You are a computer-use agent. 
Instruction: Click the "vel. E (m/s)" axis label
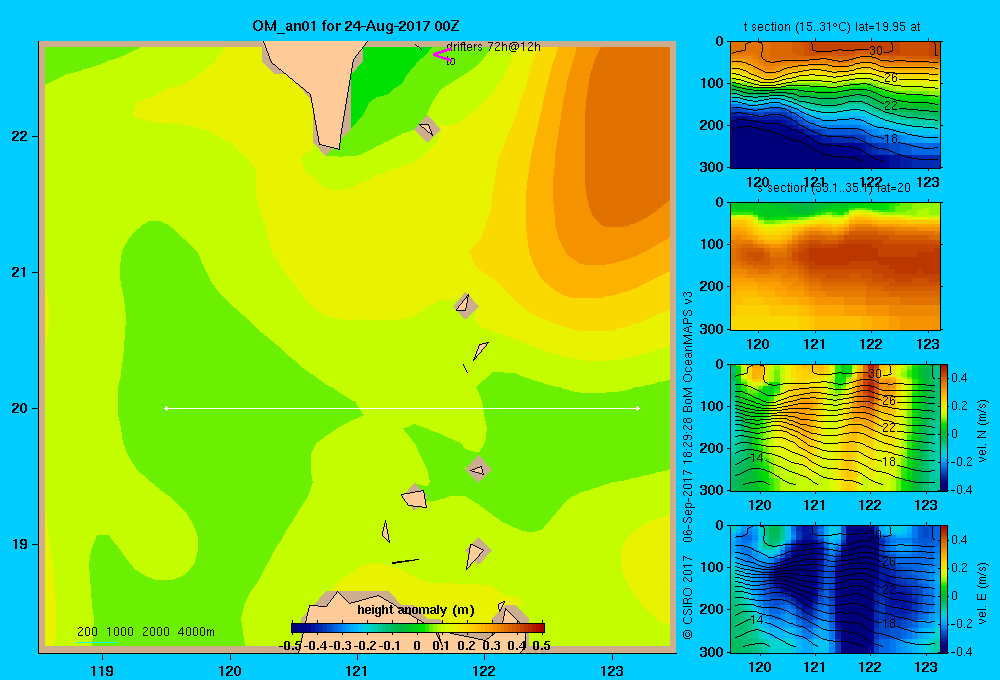(982, 593)
